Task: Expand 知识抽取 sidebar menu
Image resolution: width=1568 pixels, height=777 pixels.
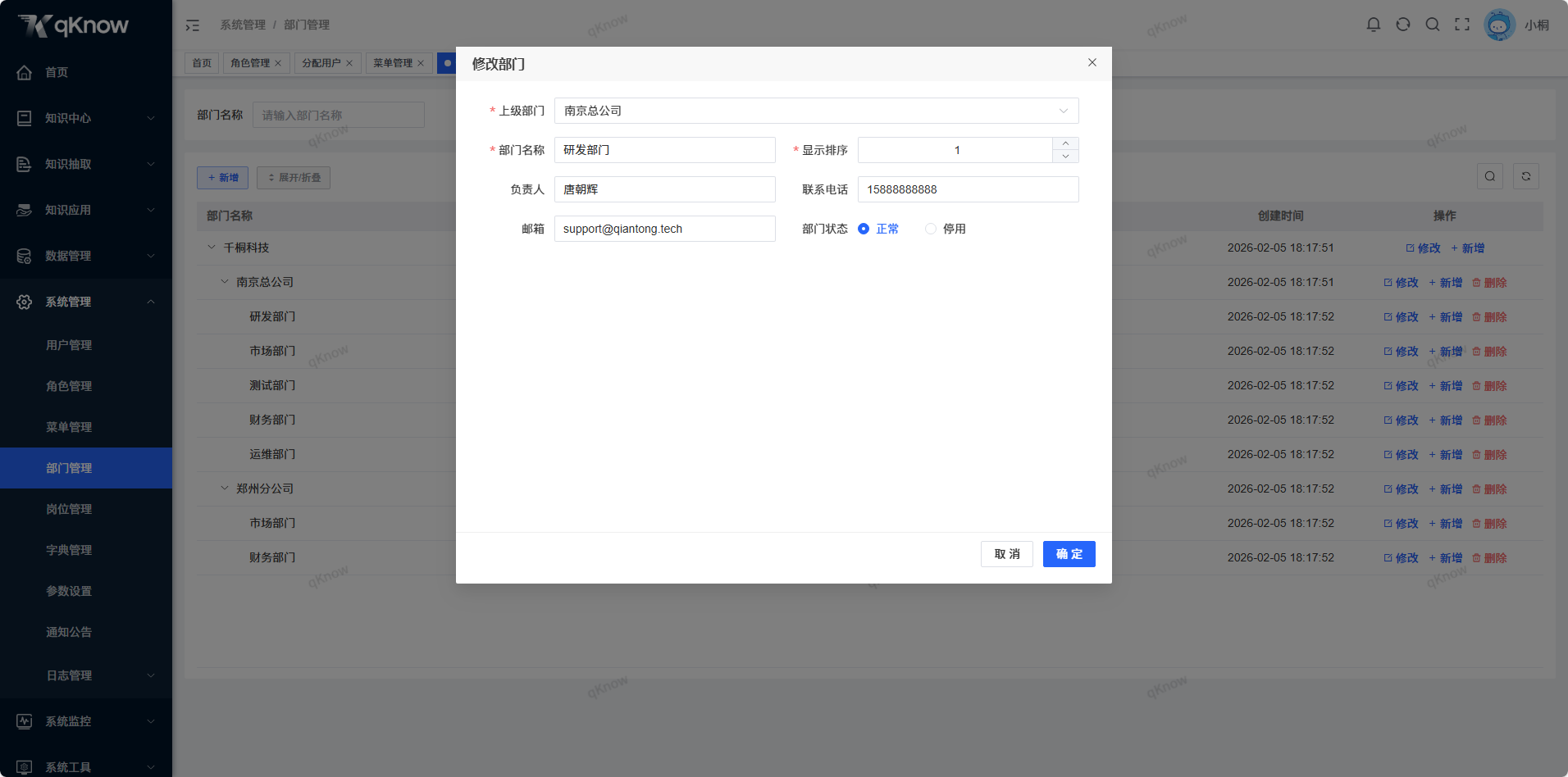Action: coord(151,164)
